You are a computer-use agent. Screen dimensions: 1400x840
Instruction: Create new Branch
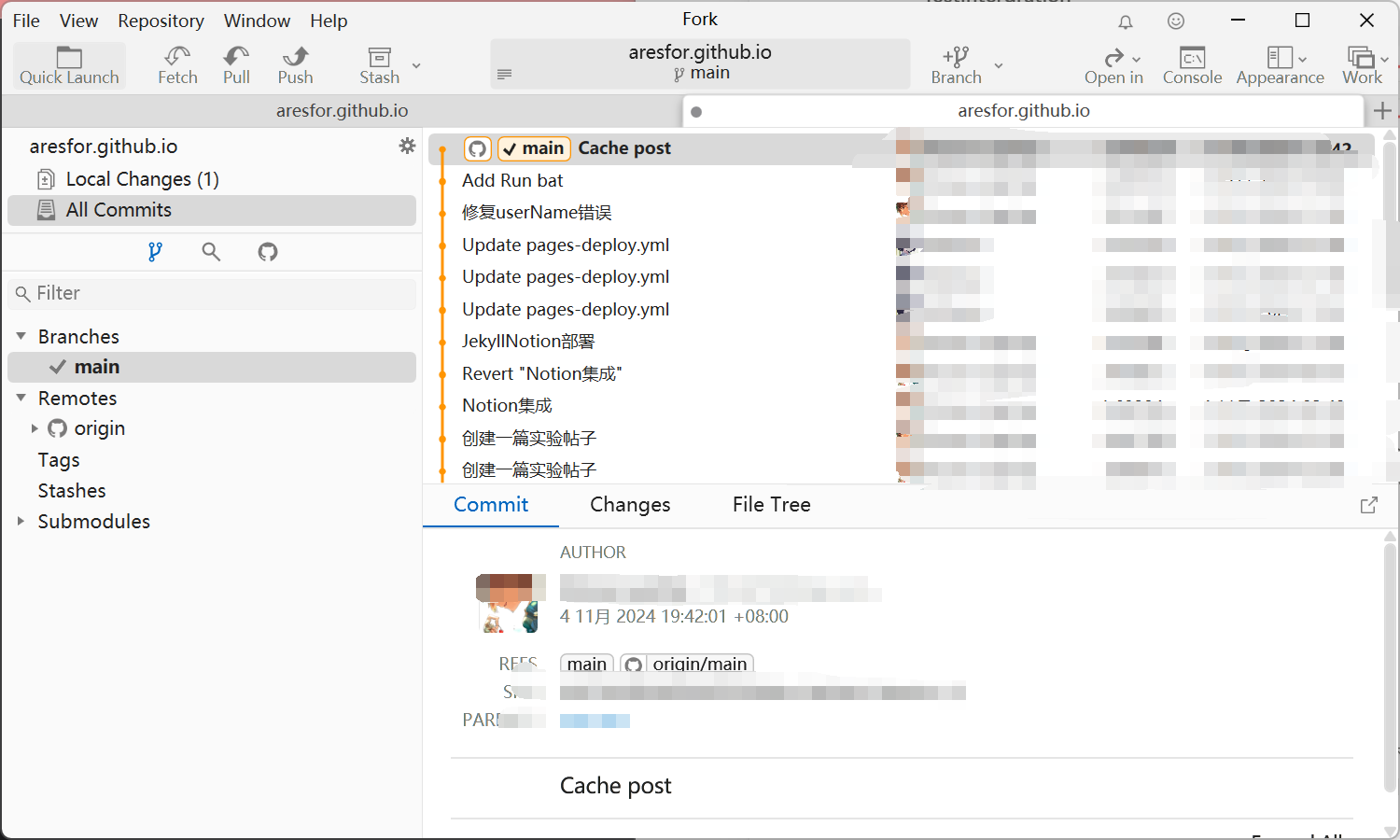[956, 65]
